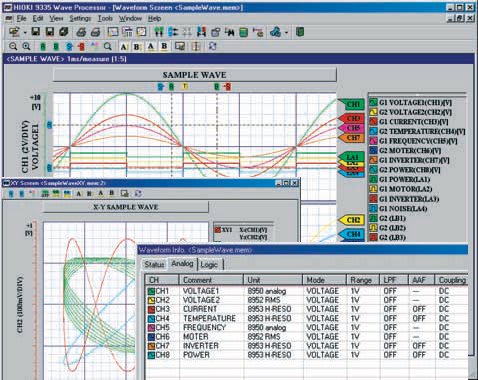Switch to the Logic tab in Waveform Info
This screenshot has height=380, width=478.
pos(209,265)
